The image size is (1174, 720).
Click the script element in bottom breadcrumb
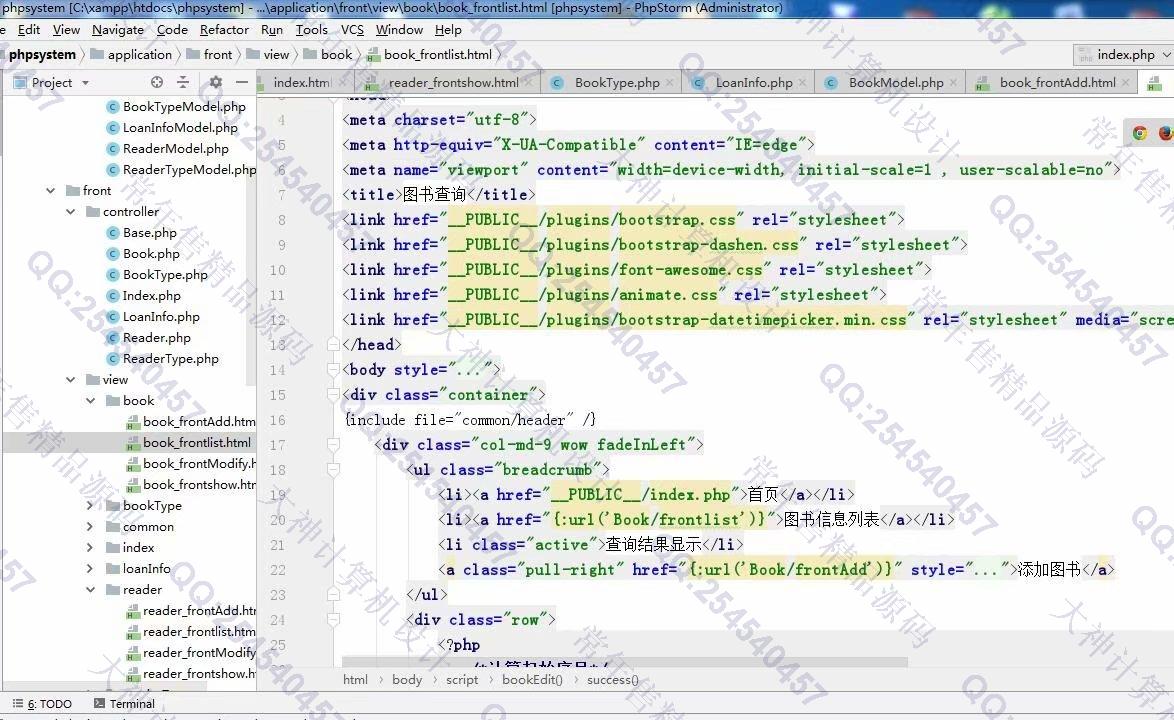tap(462, 680)
